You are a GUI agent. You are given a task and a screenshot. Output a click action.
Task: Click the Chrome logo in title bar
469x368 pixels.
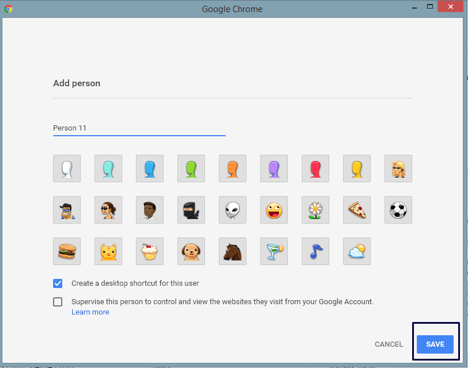pos(9,9)
